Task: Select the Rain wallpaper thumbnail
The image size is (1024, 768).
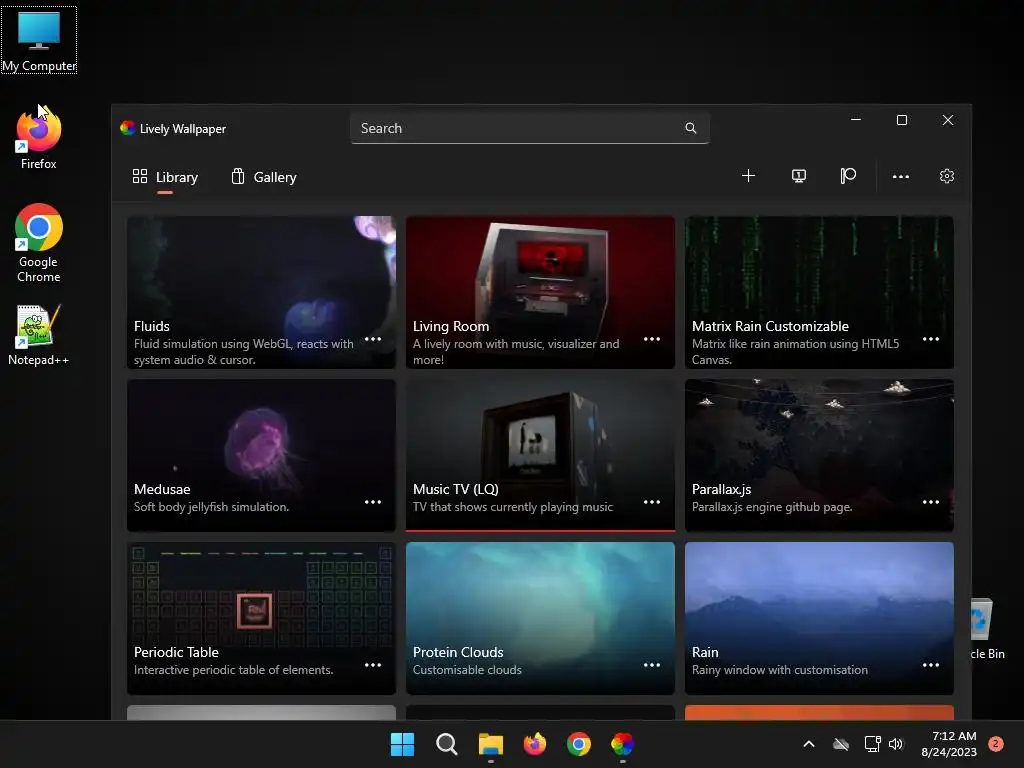Action: click(x=819, y=618)
